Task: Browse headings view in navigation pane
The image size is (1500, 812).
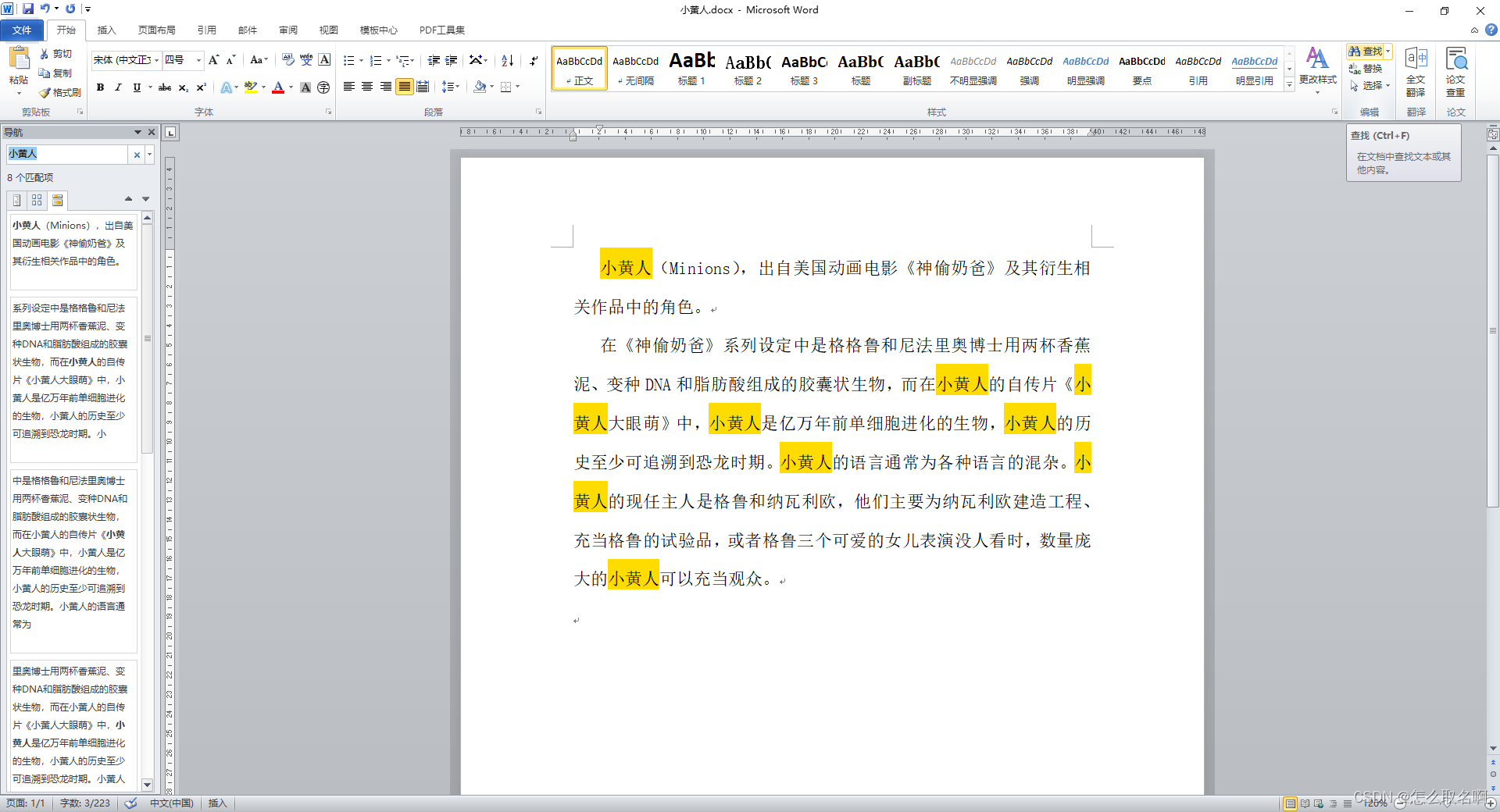Action: (x=16, y=201)
